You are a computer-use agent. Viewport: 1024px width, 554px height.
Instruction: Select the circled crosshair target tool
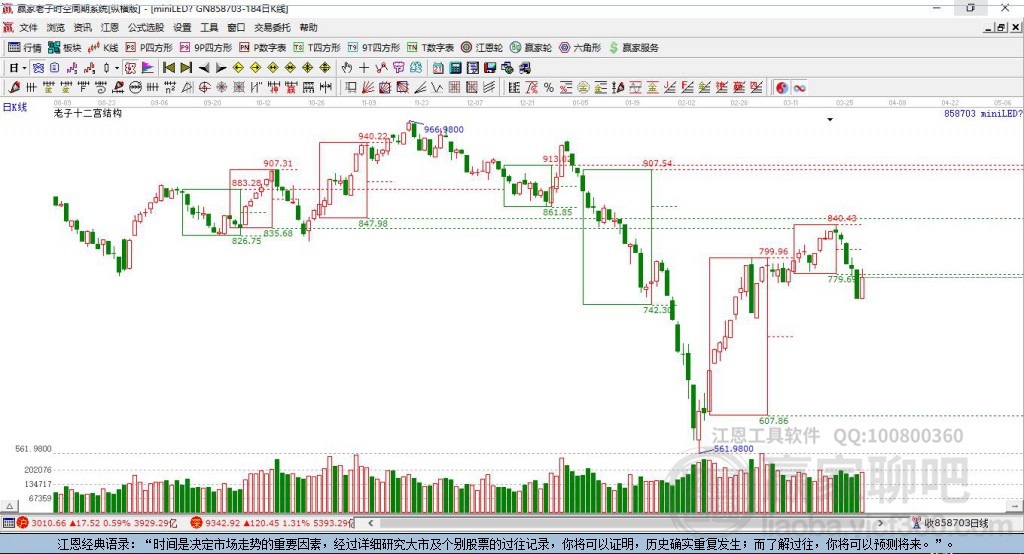204,87
